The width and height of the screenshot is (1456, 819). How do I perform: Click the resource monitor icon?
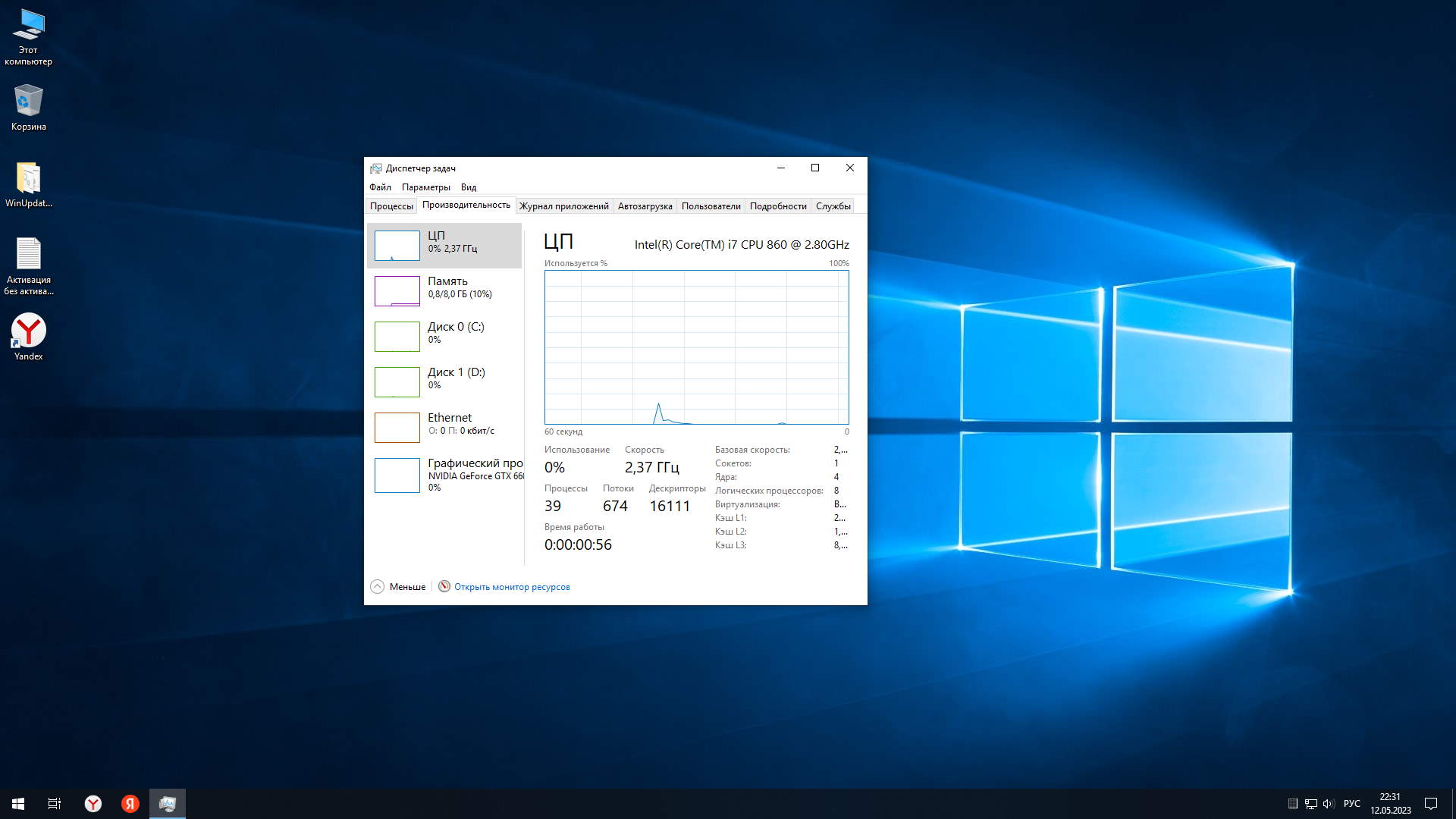(x=444, y=586)
